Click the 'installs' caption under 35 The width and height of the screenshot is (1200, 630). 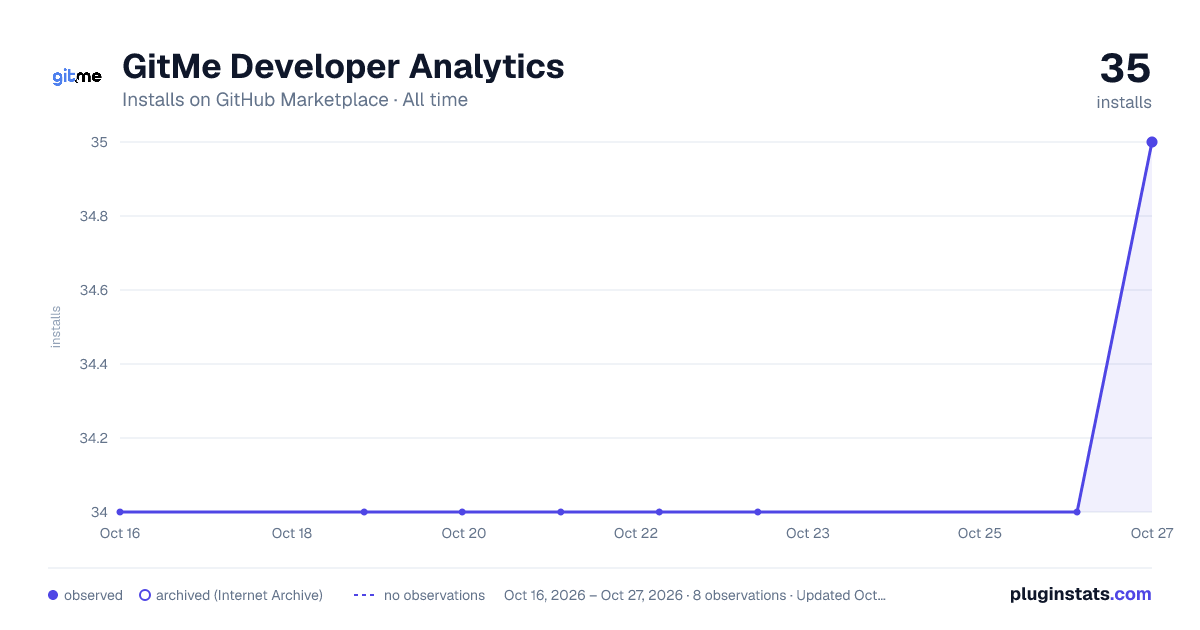pyautogui.click(x=1124, y=102)
